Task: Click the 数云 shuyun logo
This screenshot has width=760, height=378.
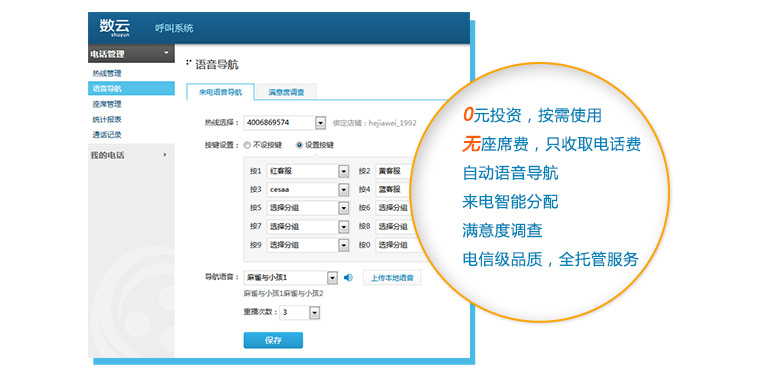Action: point(115,27)
